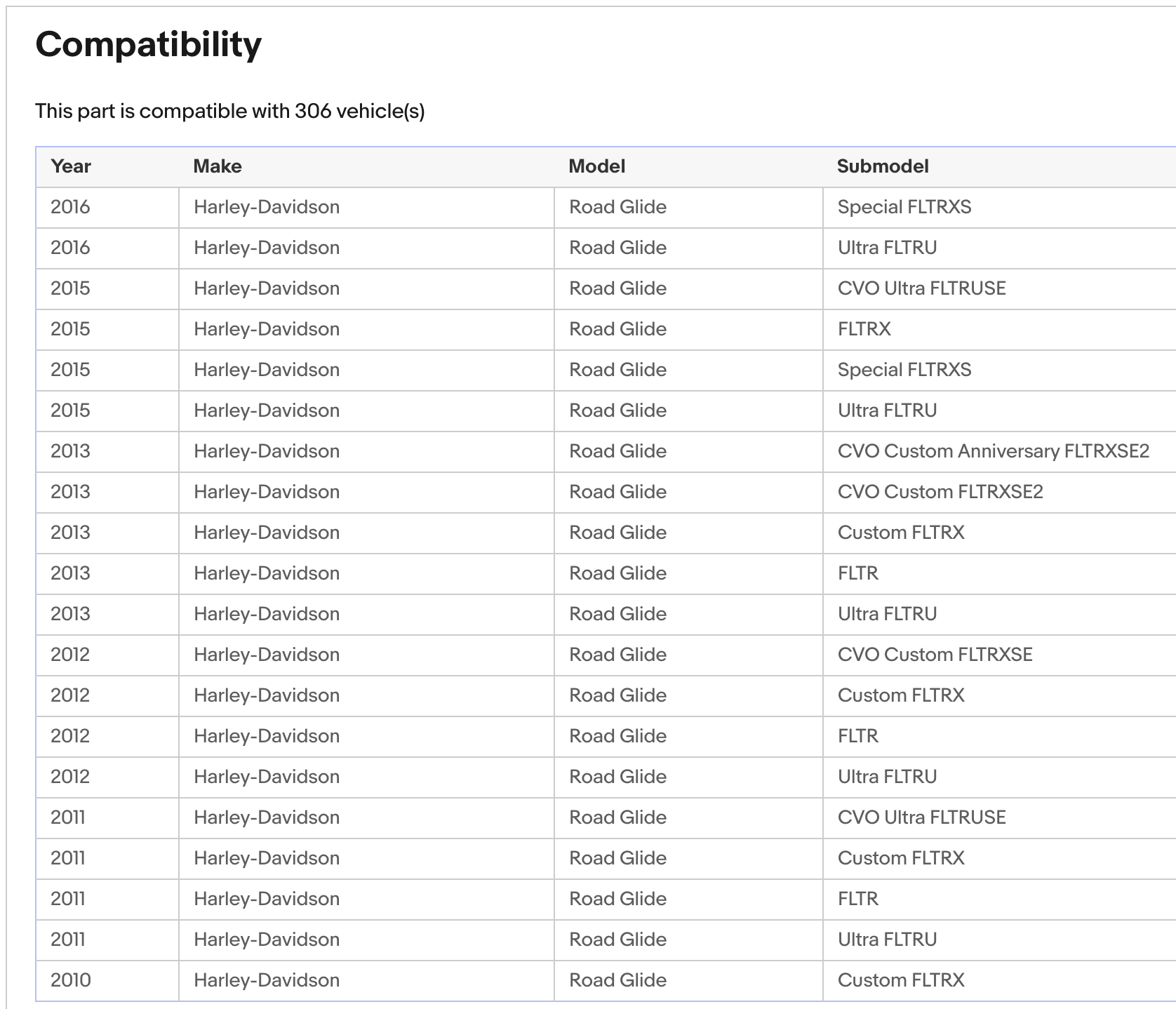Click the 2010 year cell
Image resolution: width=1176 pixels, height=1009 pixels.
71,980
